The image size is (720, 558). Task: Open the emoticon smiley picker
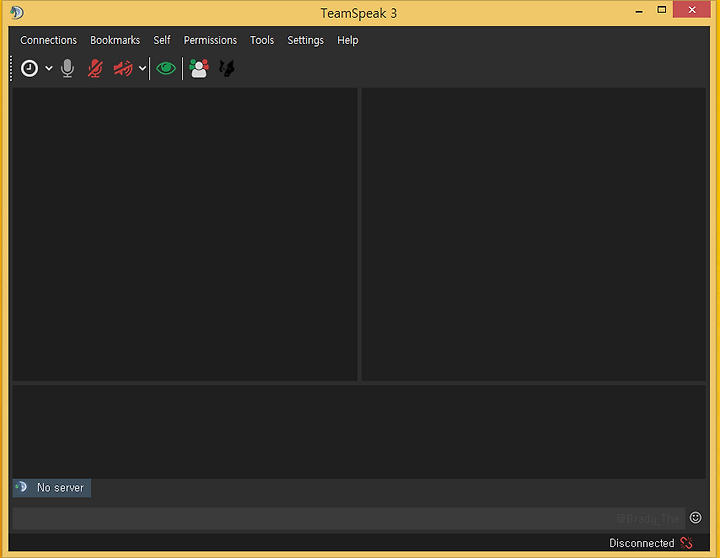tap(696, 518)
